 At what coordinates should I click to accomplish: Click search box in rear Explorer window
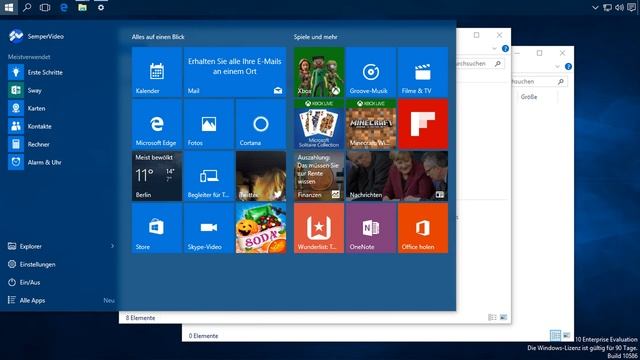click(x=539, y=82)
